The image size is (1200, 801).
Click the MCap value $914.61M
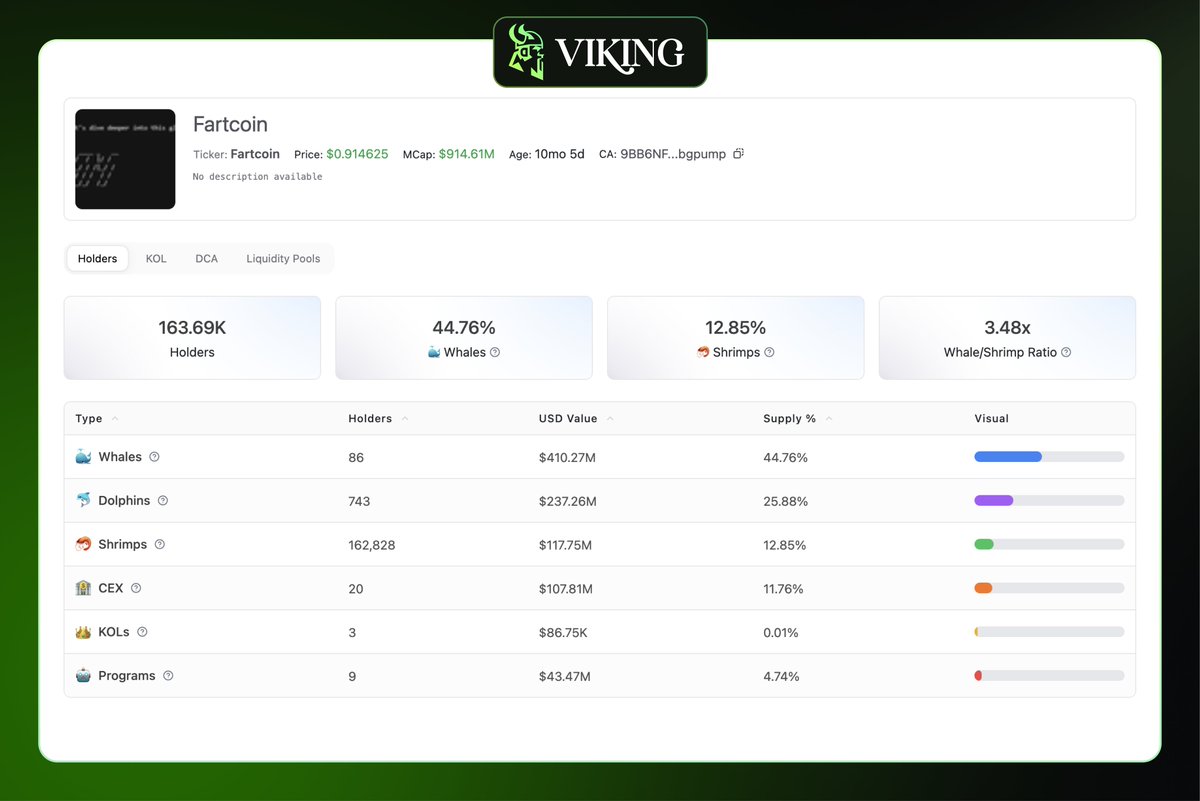tap(466, 154)
